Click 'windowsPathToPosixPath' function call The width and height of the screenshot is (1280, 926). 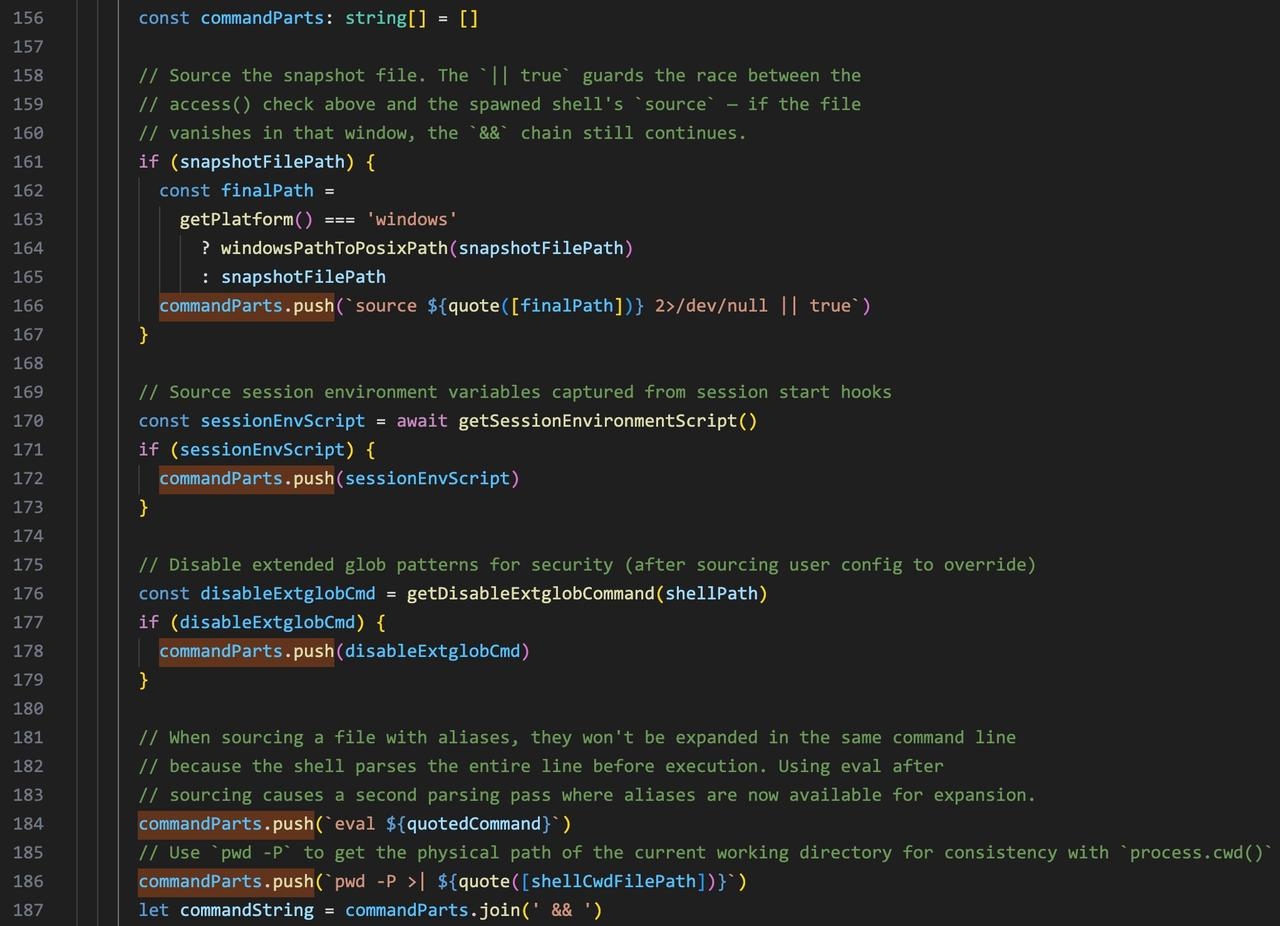[334, 248]
